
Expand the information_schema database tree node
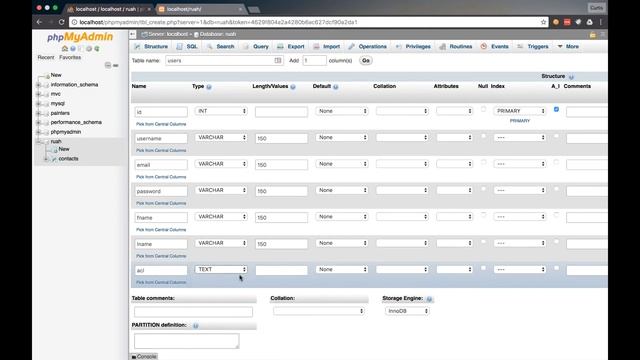point(38,85)
